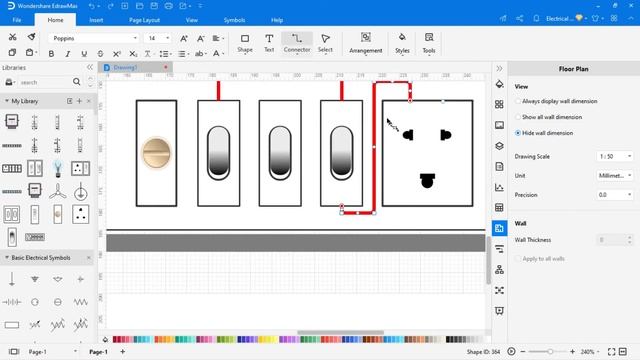Open the Tools menu
Image resolution: width=640 pixels, height=360 pixels.
pos(429,43)
